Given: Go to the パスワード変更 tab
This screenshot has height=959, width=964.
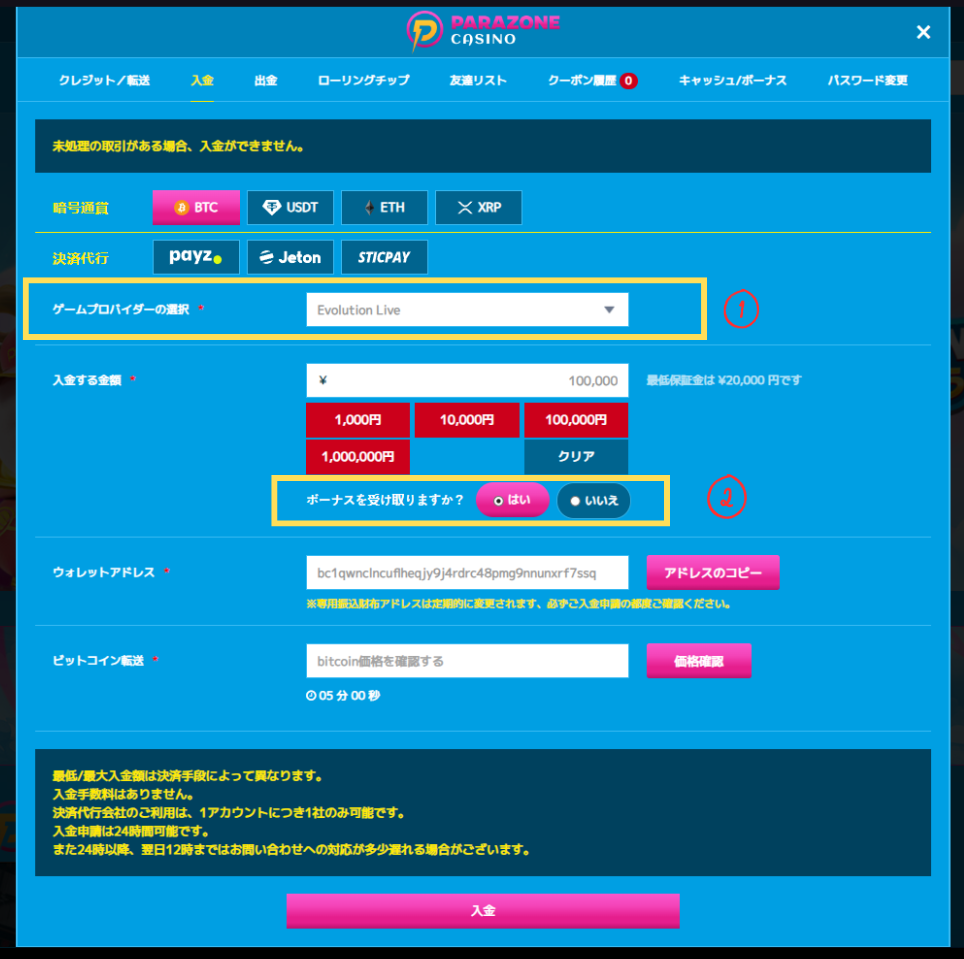Looking at the screenshot, I should [x=867, y=81].
